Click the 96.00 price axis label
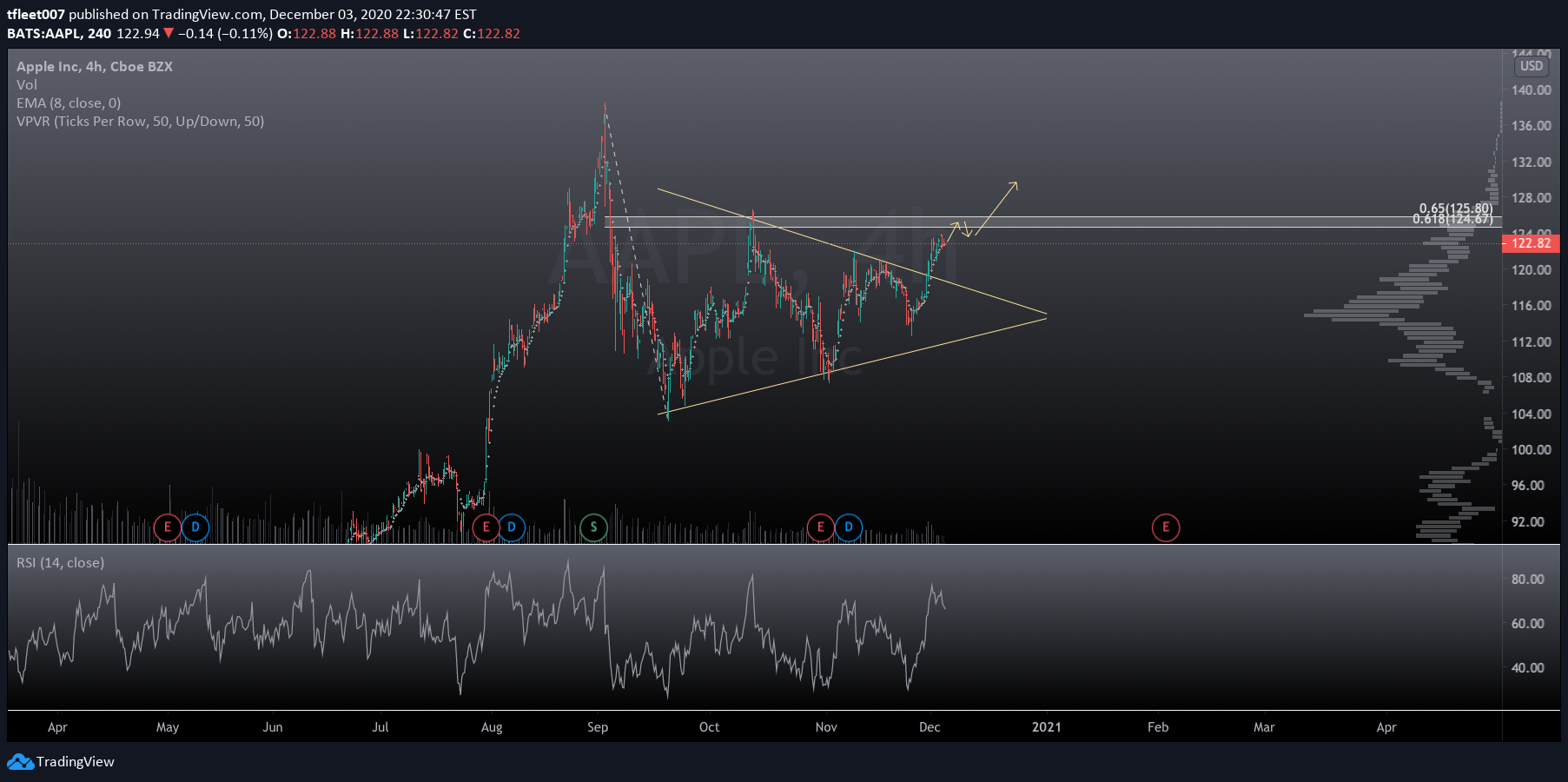This screenshot has width=1568, height=782. point(1528,485)
